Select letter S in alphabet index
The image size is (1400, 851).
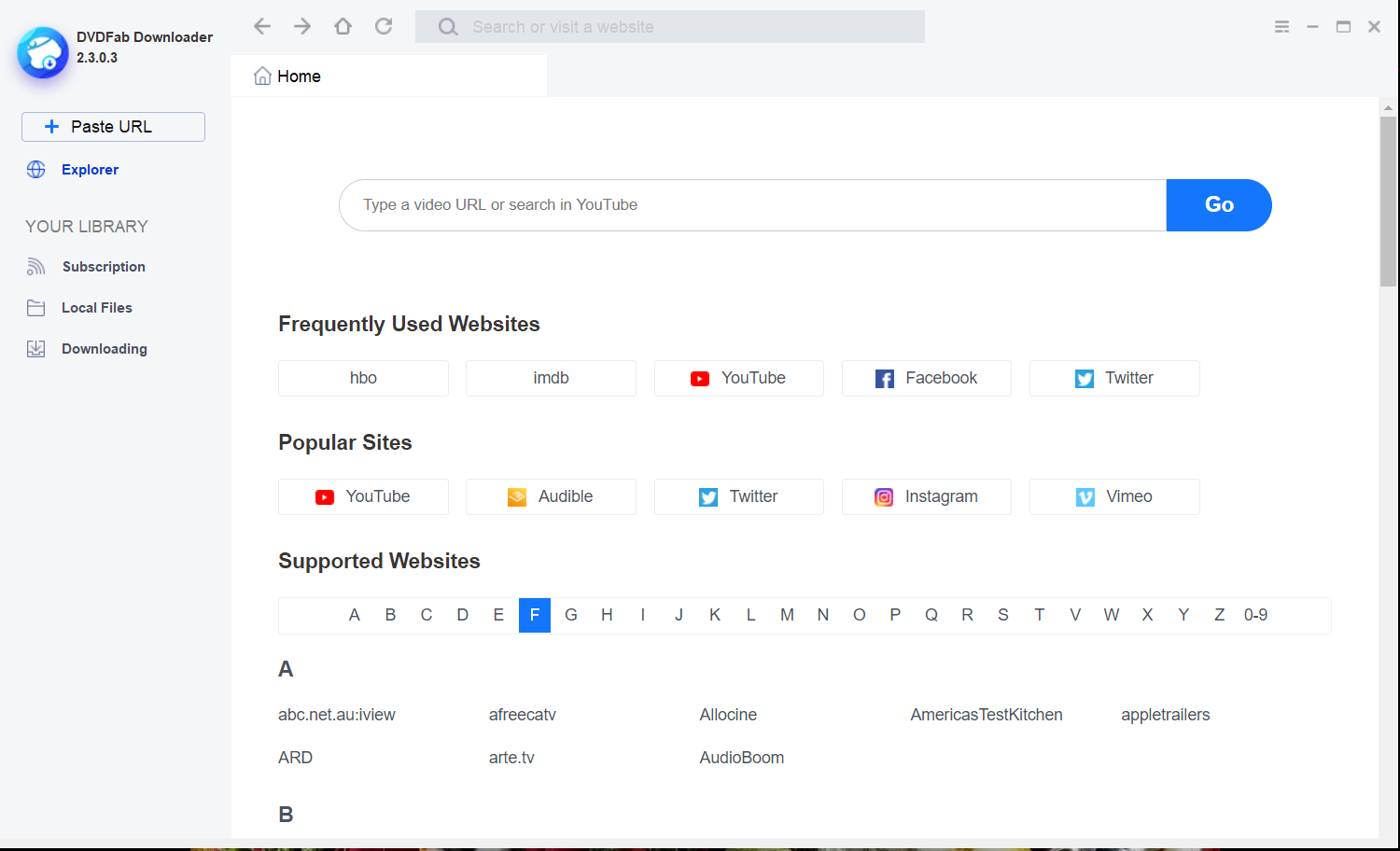click(1003, 615)
